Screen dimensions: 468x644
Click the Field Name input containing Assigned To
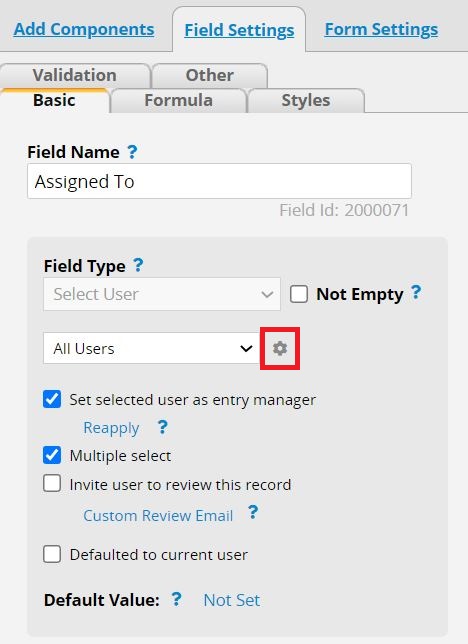tap(219, 181)
